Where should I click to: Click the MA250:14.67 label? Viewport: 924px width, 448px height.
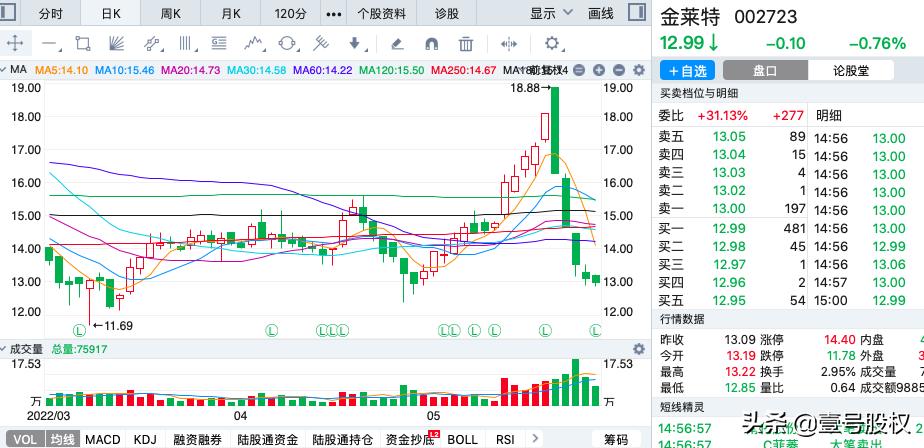pos(463,70)
